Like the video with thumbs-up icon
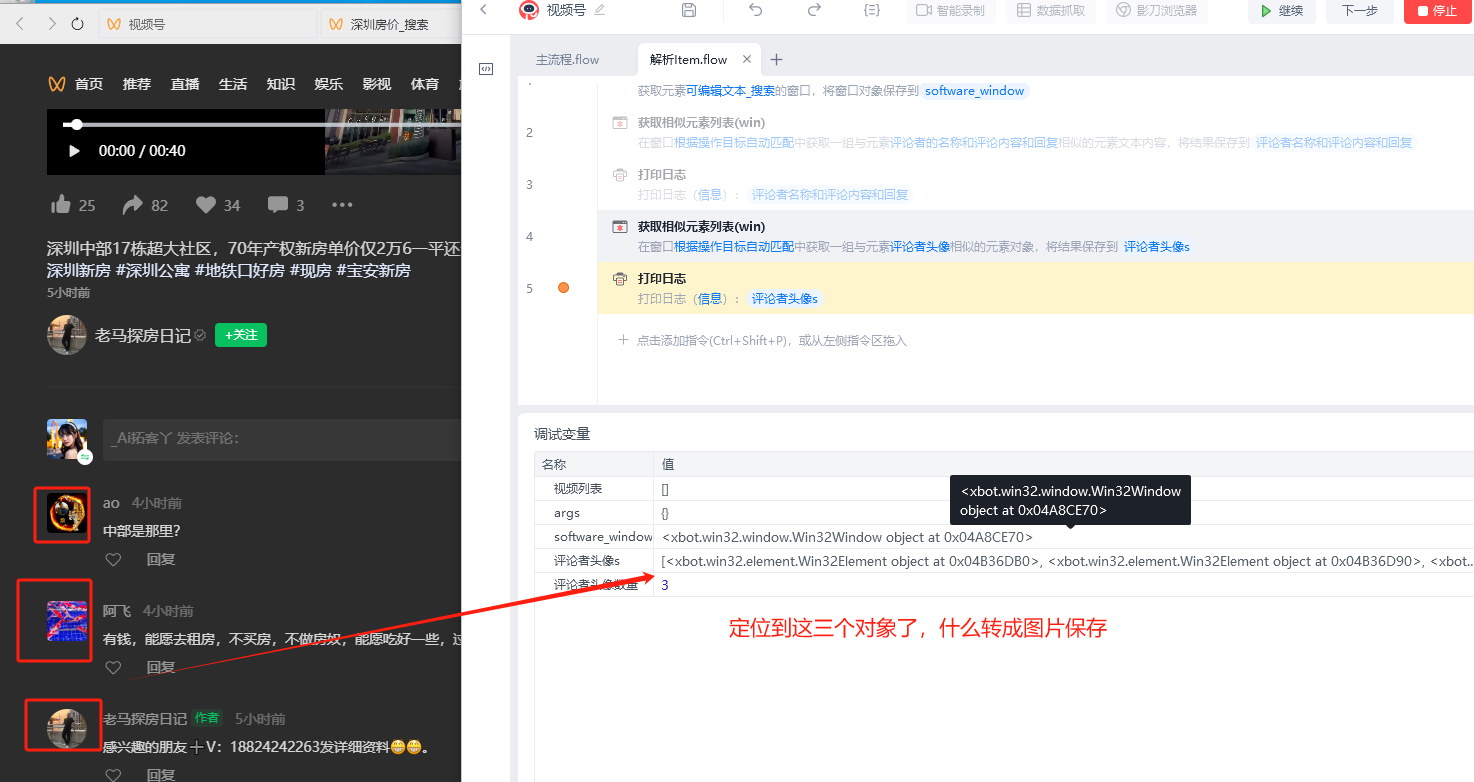The height and width of the screenshot is (782, 1474). click(61, 205)
